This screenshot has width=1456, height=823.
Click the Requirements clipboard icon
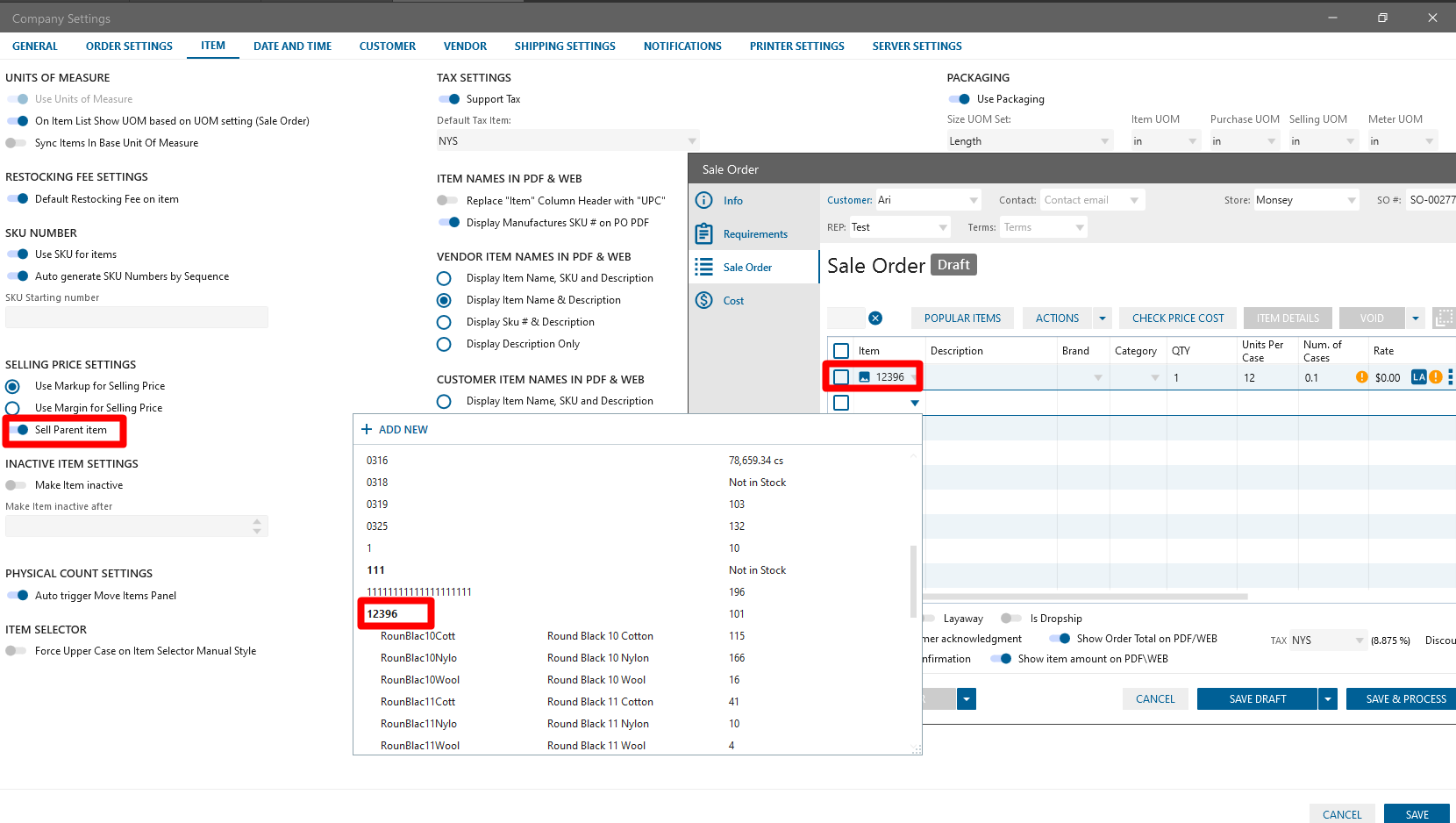(x=703, y=234)
